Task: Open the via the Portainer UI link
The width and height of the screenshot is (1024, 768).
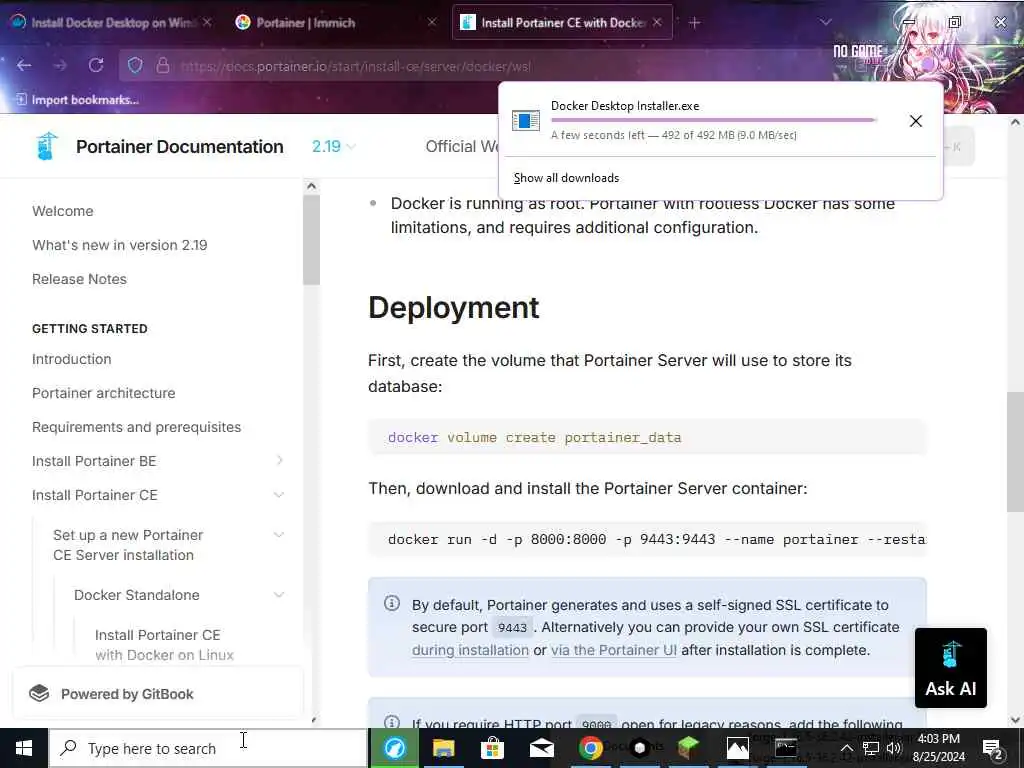Action: point(614,650)
